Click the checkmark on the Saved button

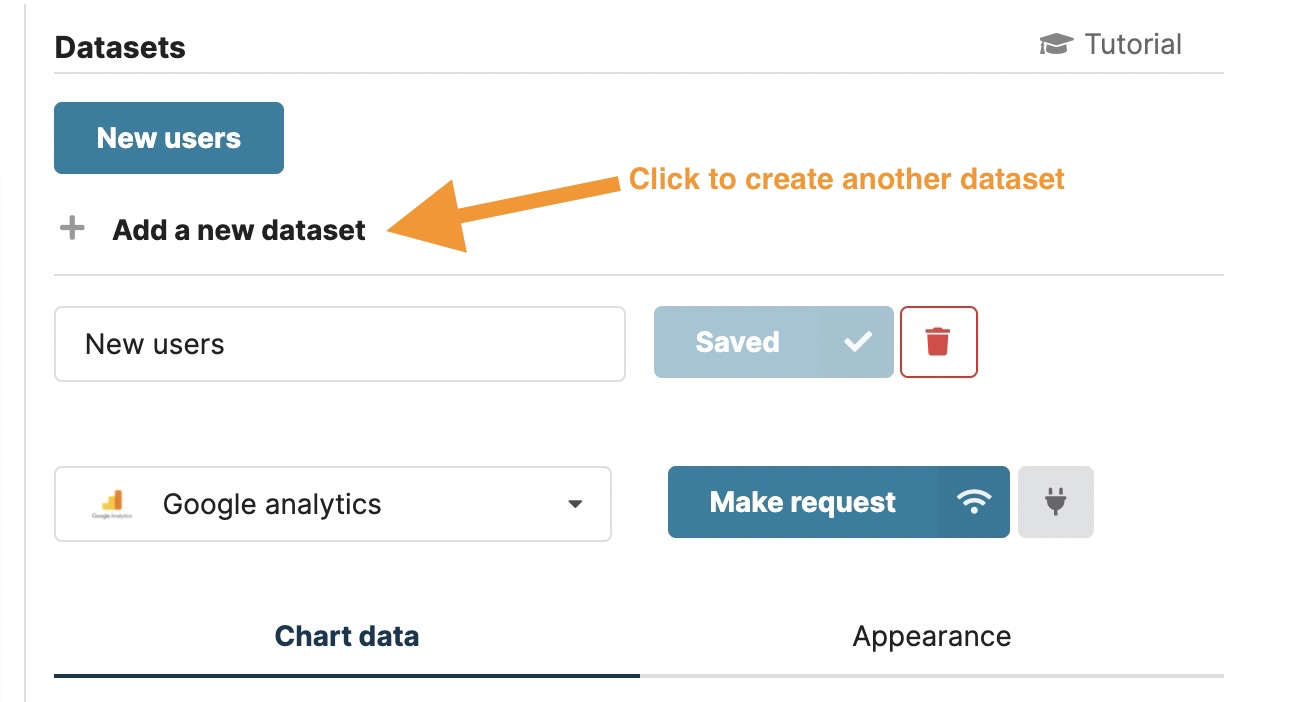point(857,341)
